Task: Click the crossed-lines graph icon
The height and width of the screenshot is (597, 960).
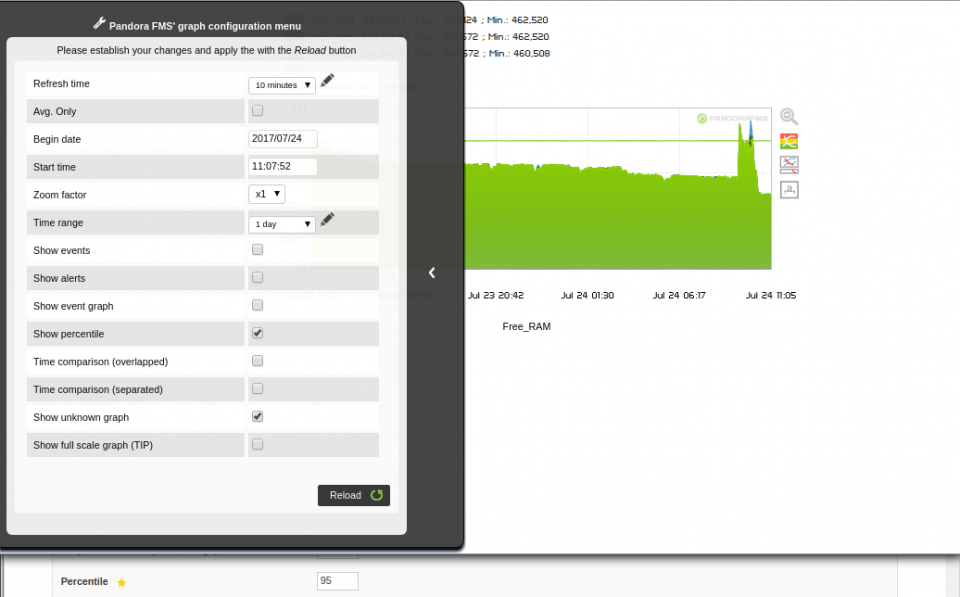Action: click(789, 164)
